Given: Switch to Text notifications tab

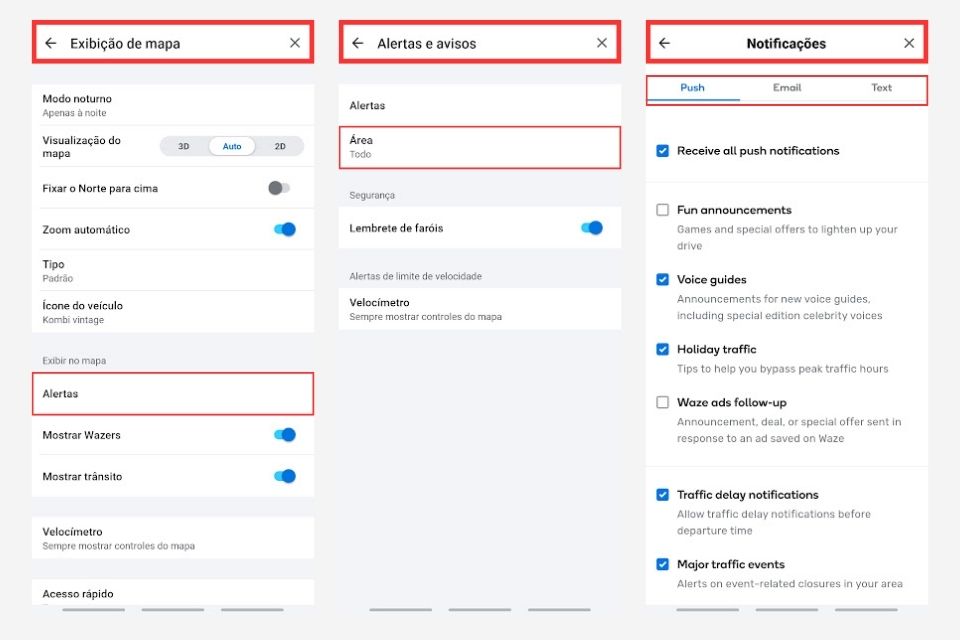Looking at the screenshot, I should [x=881, y=88].
